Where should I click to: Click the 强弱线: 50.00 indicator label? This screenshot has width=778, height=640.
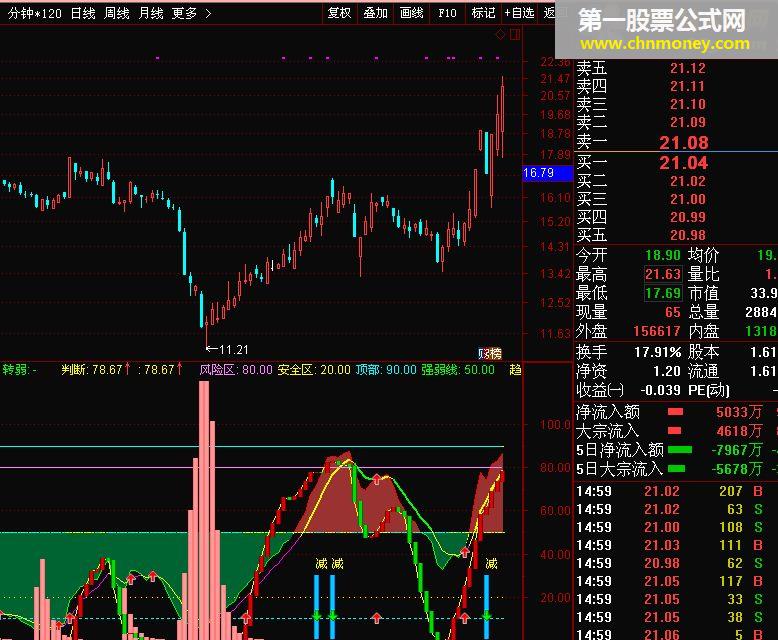pos(458,369)
